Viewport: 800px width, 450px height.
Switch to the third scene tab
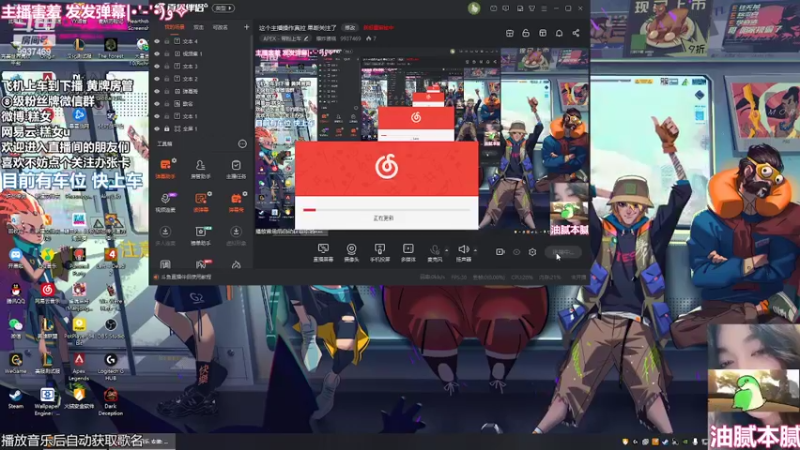coord(220,27)
